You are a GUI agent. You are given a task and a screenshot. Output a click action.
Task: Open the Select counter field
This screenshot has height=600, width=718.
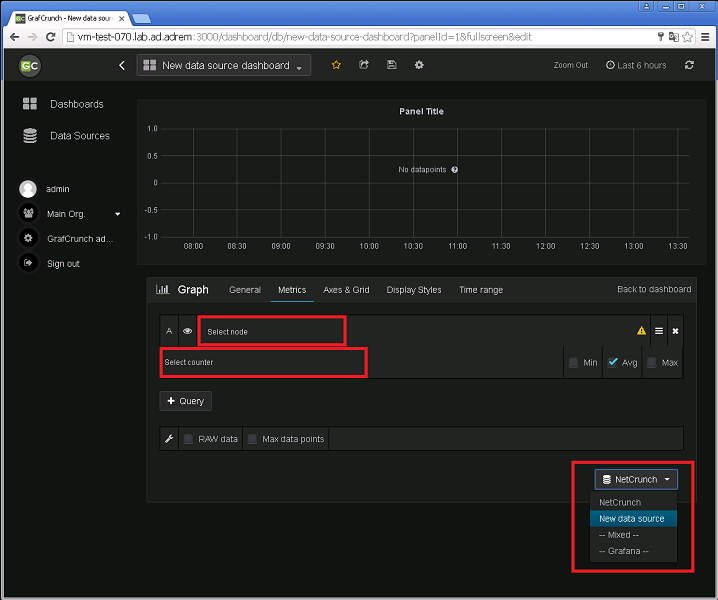pyautogui.click(x=263, y=362)
